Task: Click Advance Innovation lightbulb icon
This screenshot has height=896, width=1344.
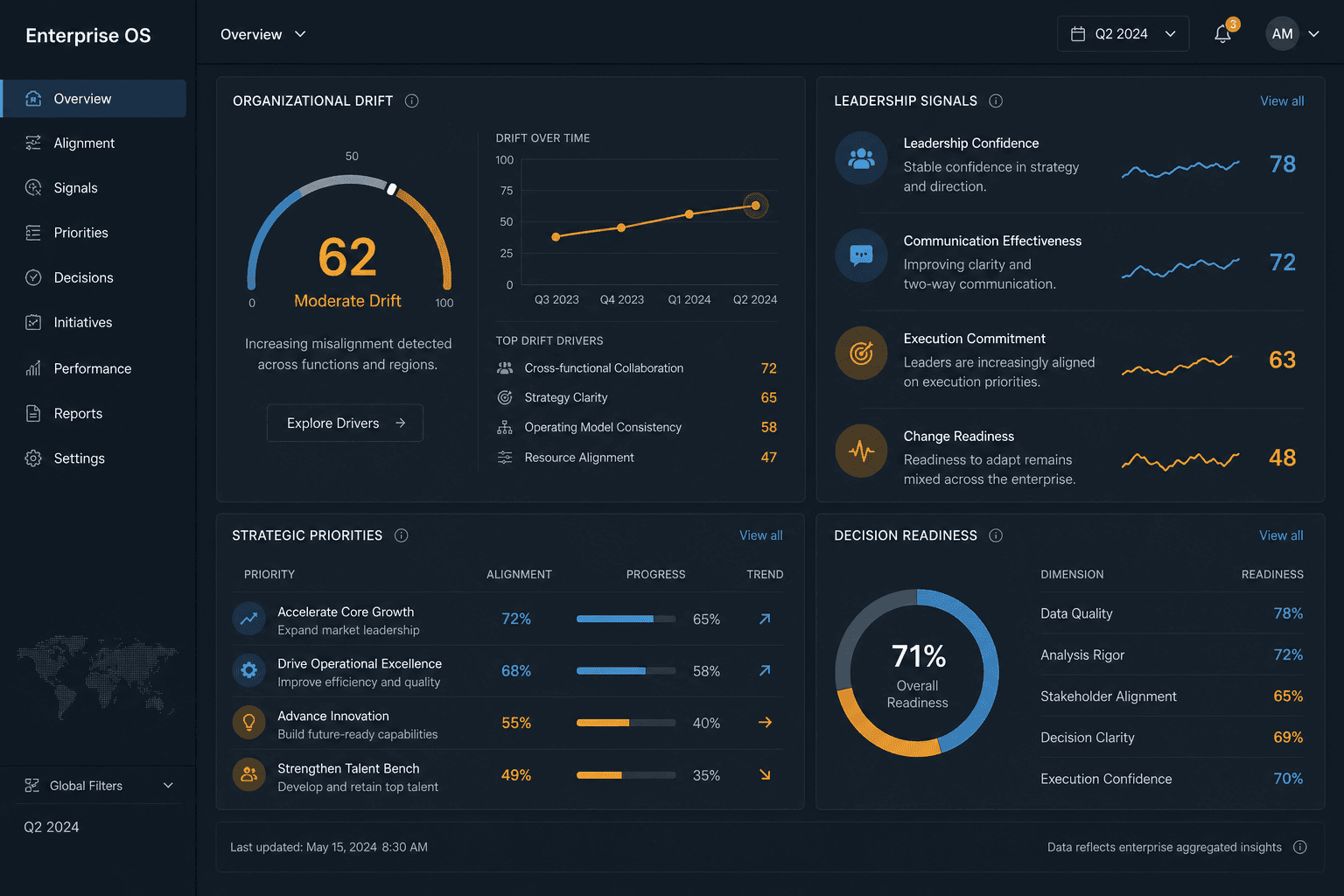Action: coord(249,723)
